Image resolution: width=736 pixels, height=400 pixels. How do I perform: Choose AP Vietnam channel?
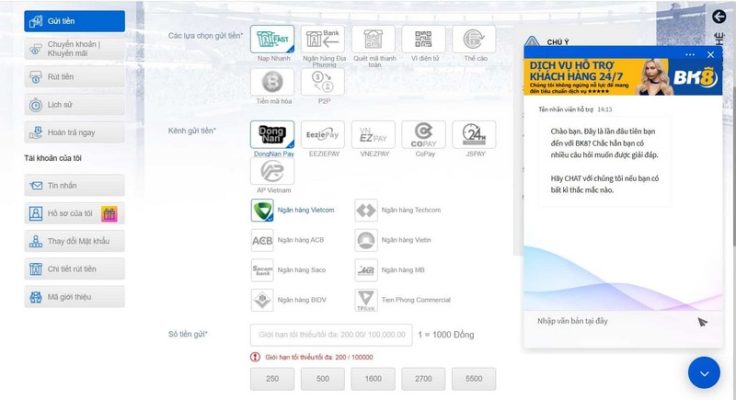273,171
